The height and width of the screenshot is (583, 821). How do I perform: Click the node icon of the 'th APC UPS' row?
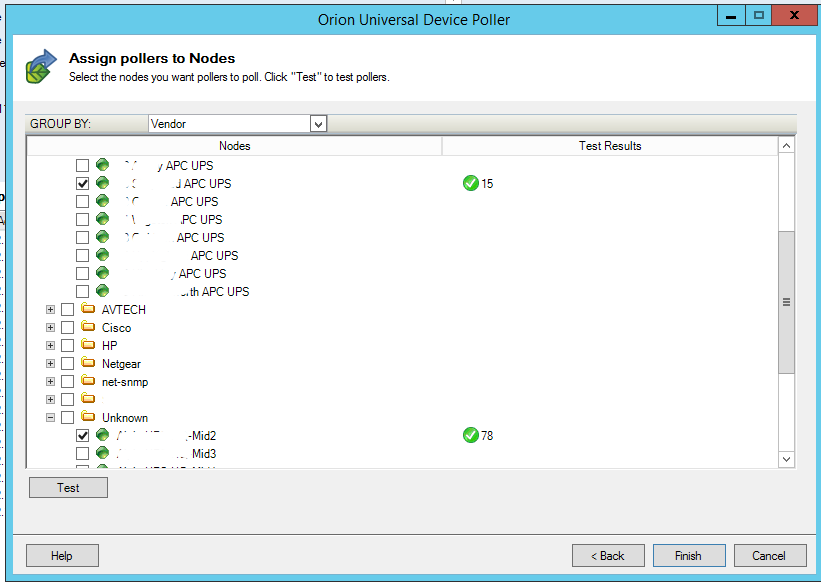point(103,291)
